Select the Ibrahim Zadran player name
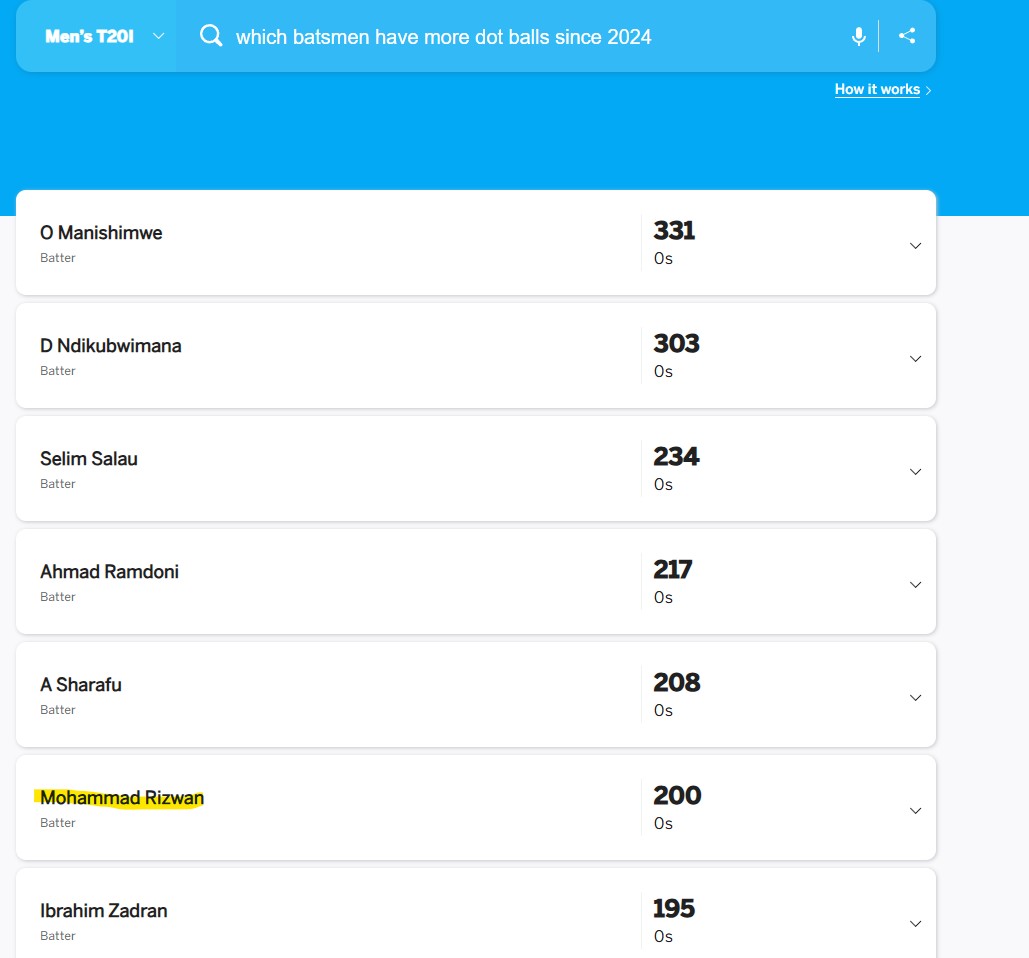This screenshot has width=1029, height=958. click(x=104, y=910)
